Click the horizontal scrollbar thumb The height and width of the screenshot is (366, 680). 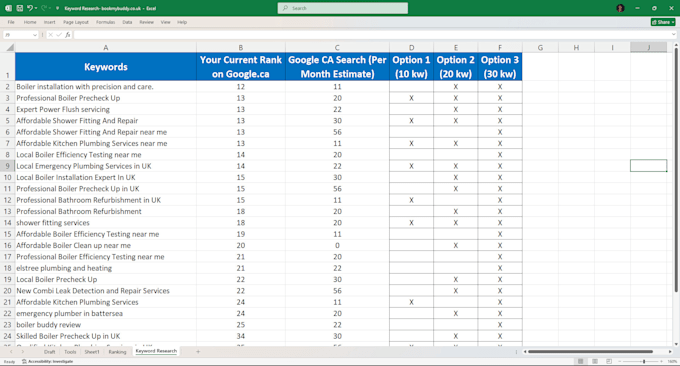(x=590, y=352)
